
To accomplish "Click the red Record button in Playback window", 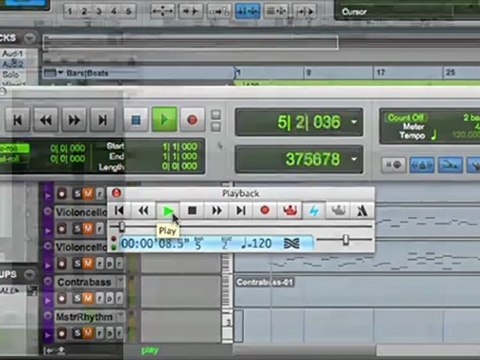I will (x=265, y=210).
